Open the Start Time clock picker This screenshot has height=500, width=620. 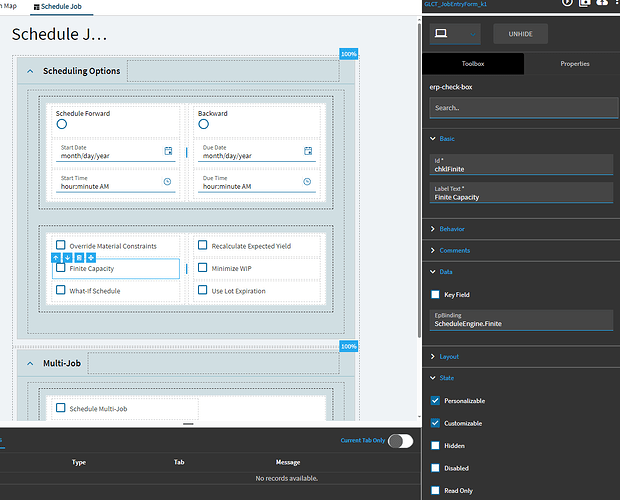[168, 181]
